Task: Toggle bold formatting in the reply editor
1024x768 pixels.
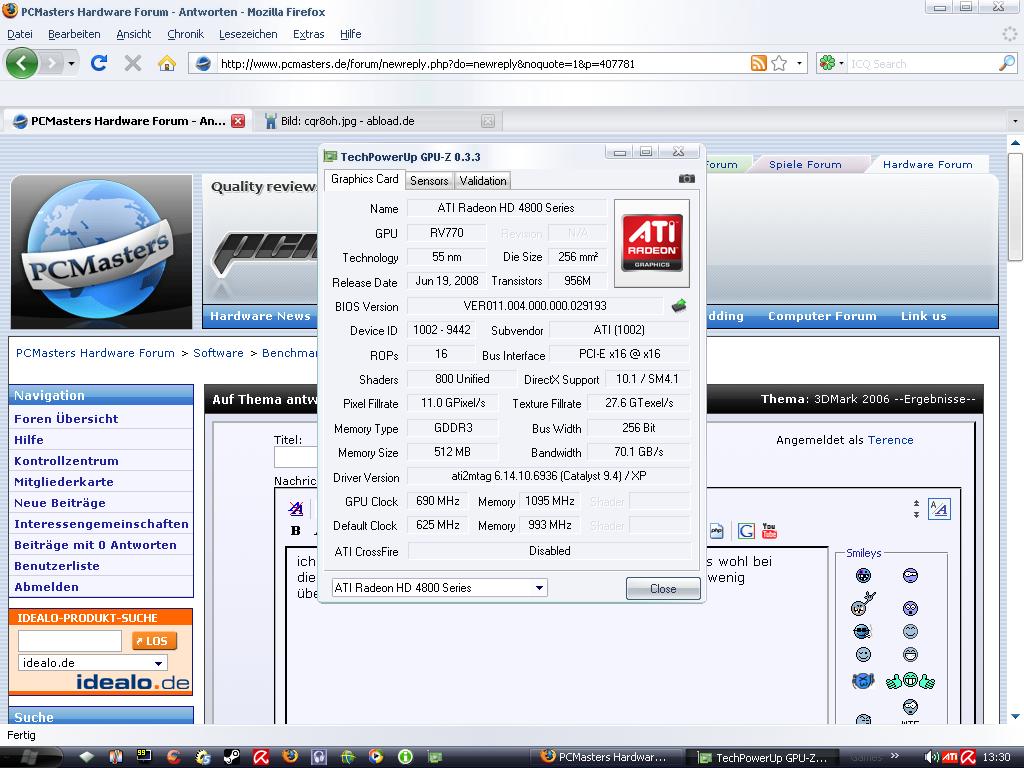Action: click(295, 530)
